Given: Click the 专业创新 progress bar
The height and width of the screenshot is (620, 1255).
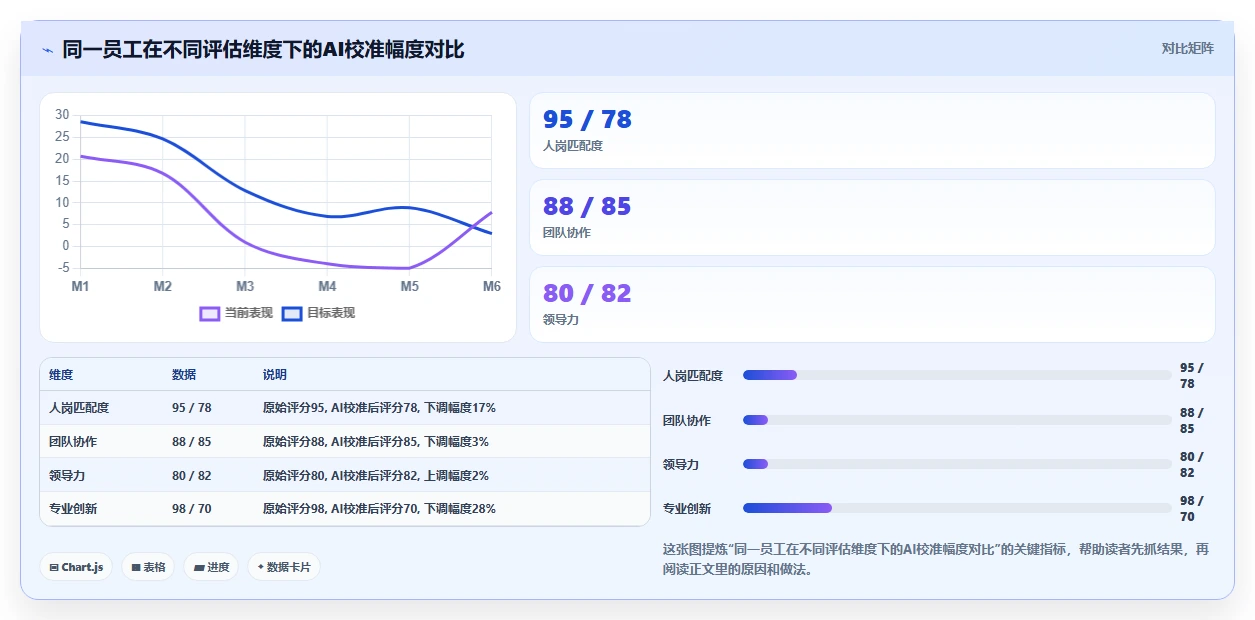Looking at the screenshot, I should click(957, 508).
